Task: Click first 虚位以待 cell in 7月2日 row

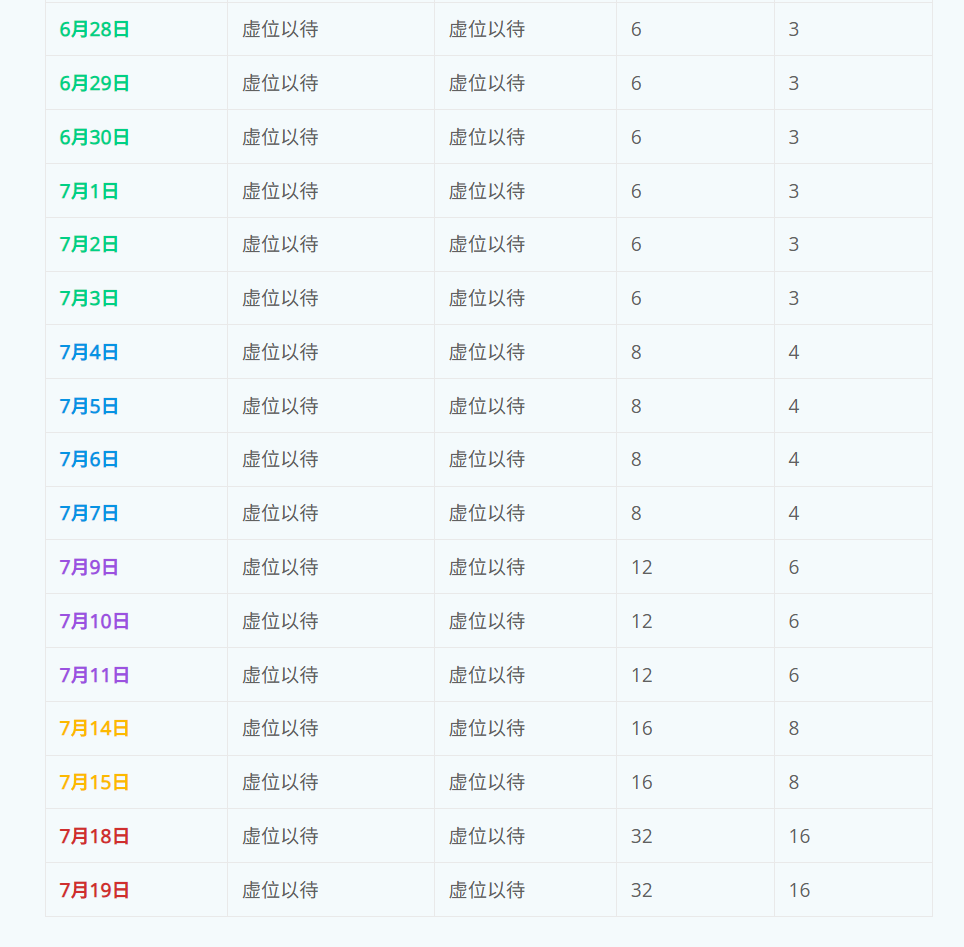Action: coord(280,245)
